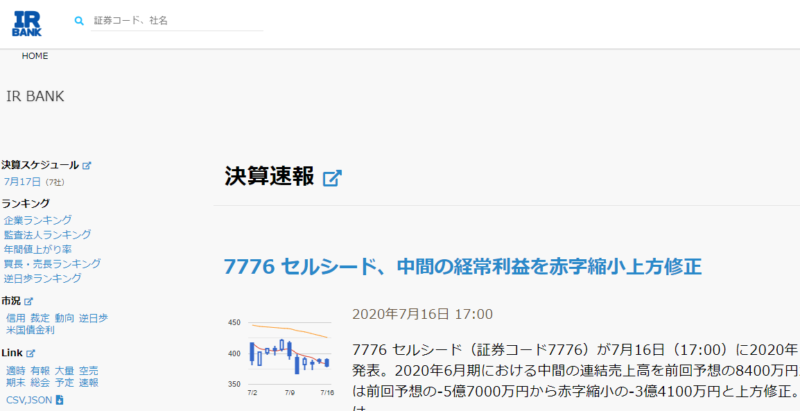Open the 予定 link
The height and width of the screenshot is (411, 800).
[65, 382]
